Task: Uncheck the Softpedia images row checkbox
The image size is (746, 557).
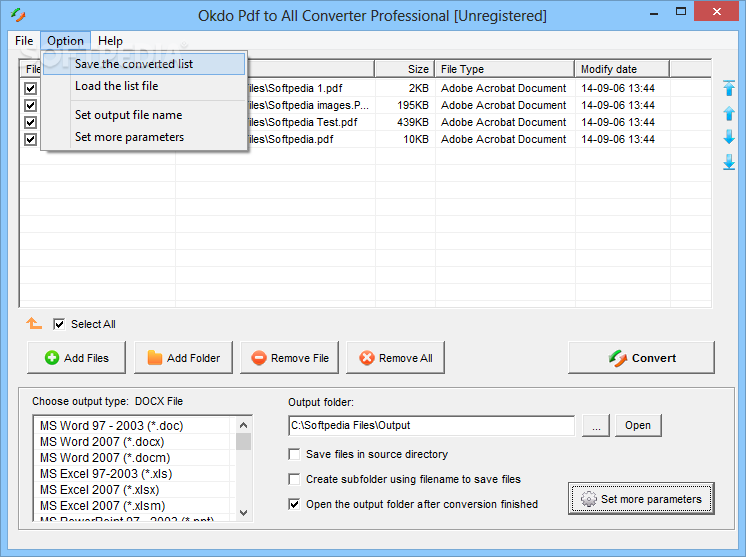Action: point(30,105)
